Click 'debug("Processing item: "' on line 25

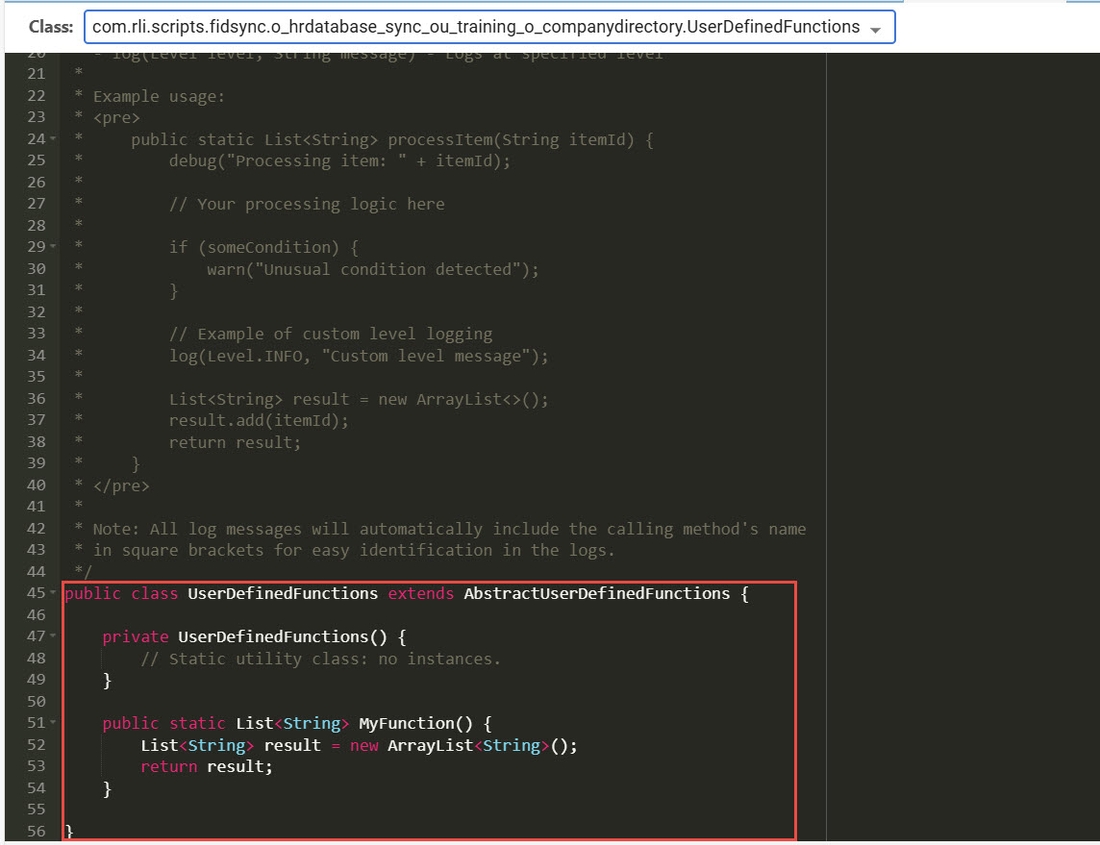coord(288,161)
